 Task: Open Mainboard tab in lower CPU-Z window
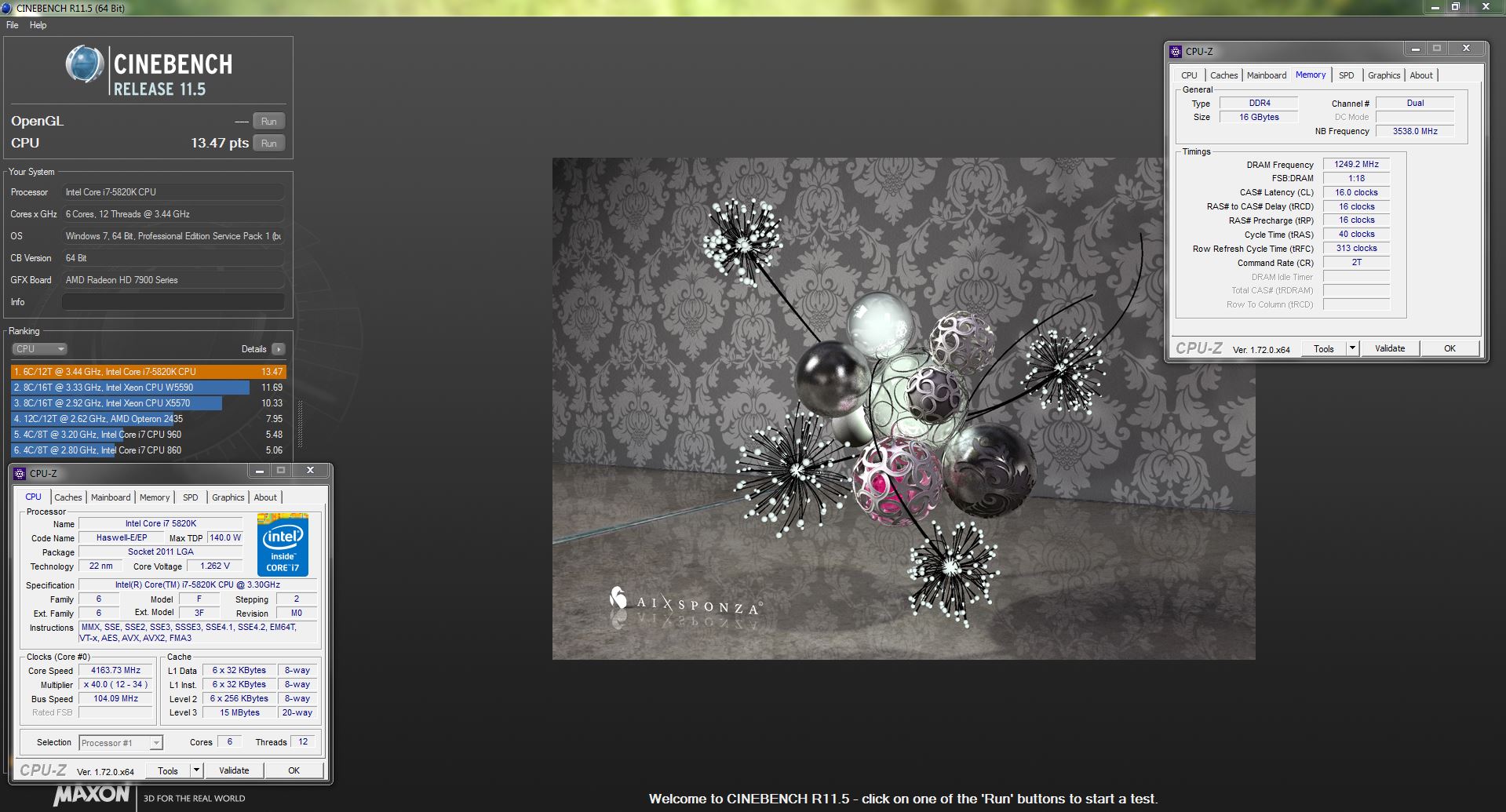coord(111,497)
